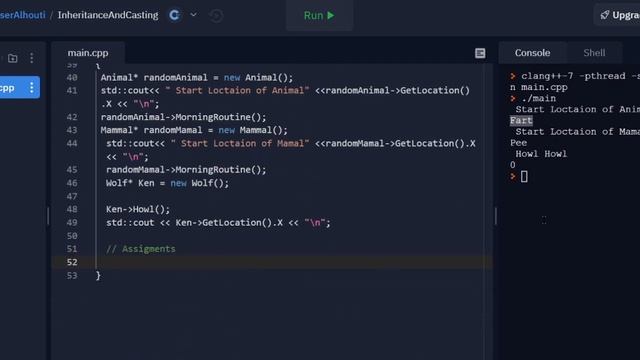Toggle the editor layout icon above the code

(x=480, y=53)
